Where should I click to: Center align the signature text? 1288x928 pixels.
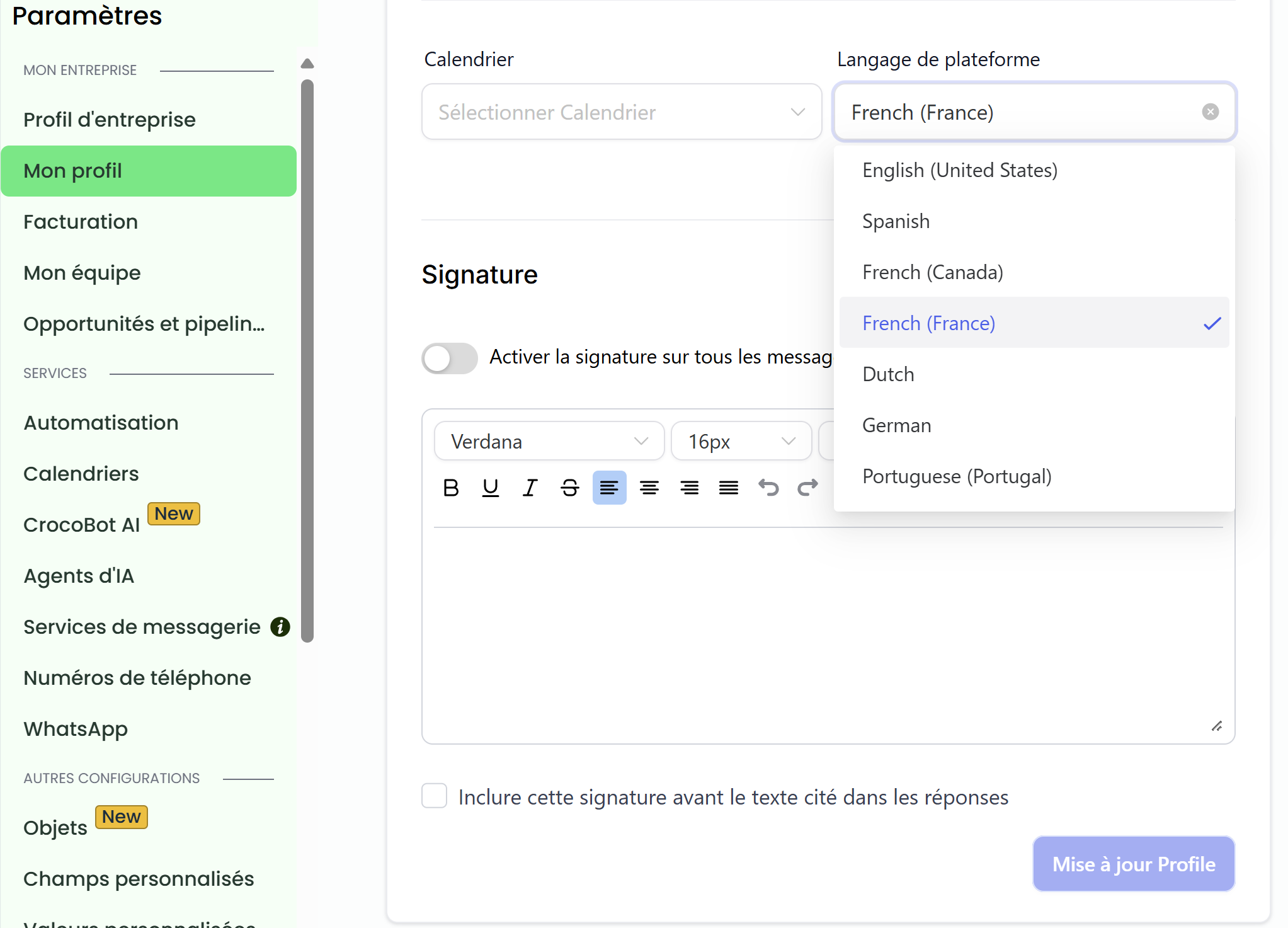(649, 488)
